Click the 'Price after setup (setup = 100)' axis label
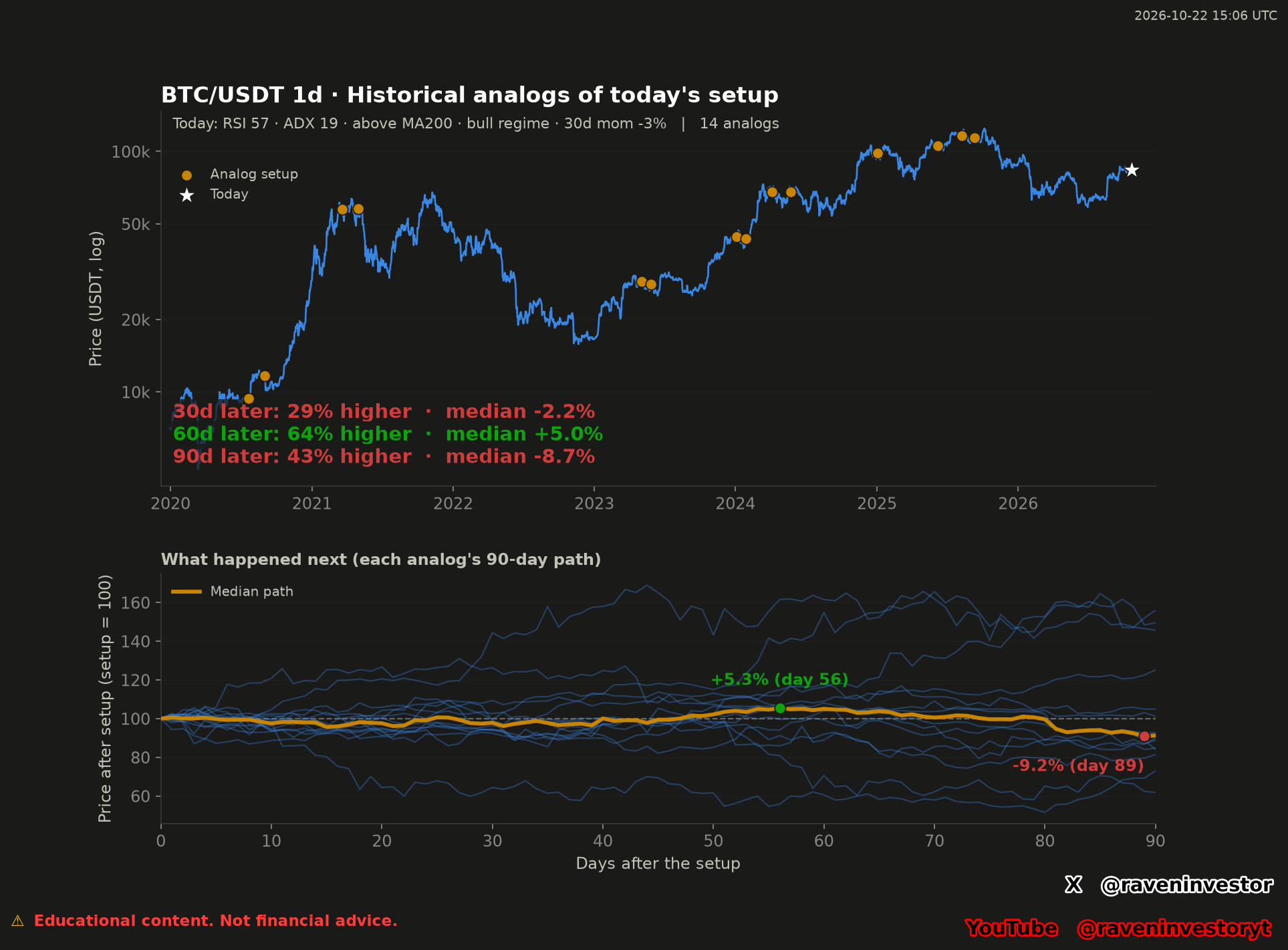Screen dimensions: 1288x950 coord(105,699)
